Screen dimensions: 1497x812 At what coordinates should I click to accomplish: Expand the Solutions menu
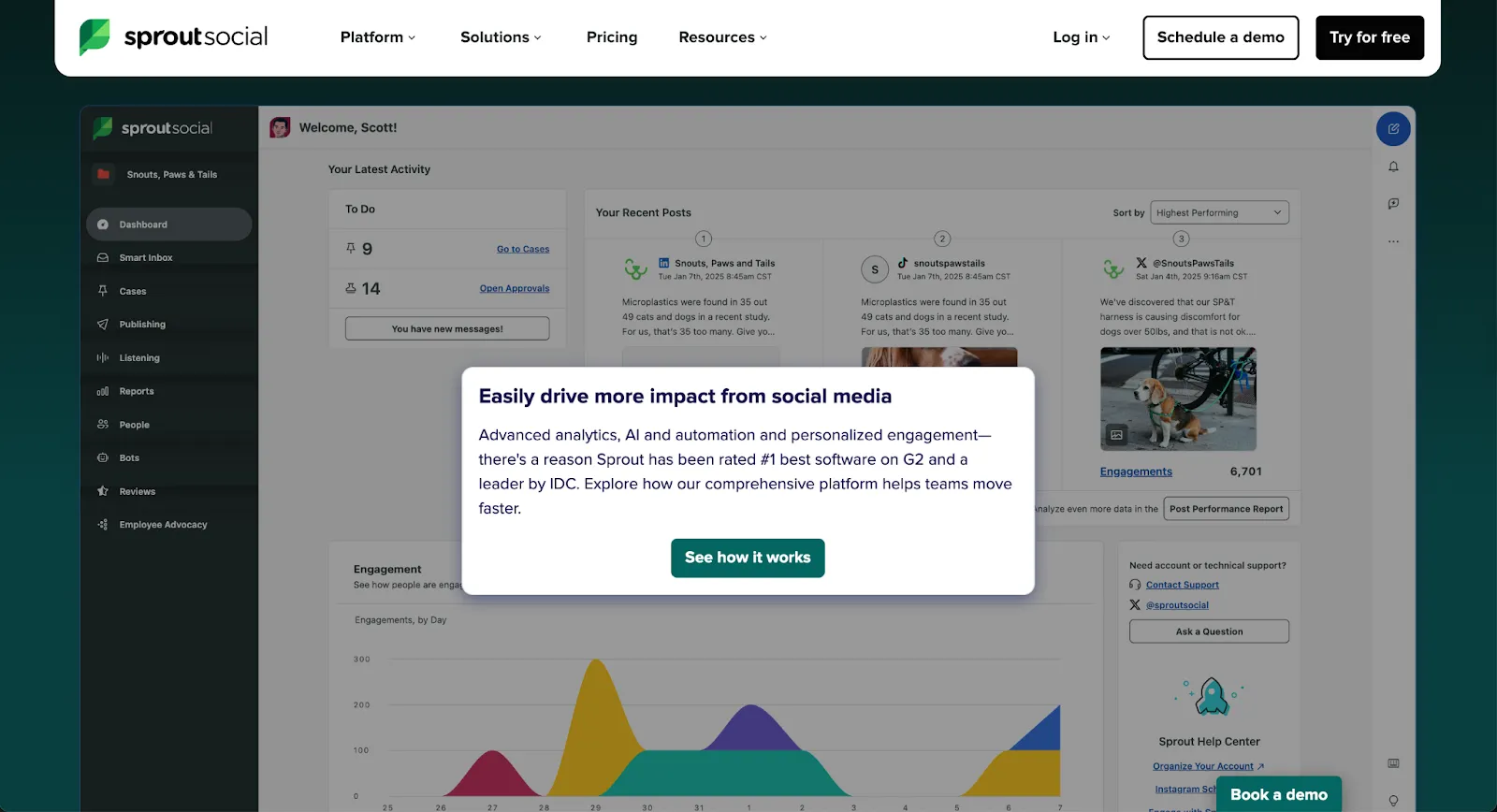(501, 37)
